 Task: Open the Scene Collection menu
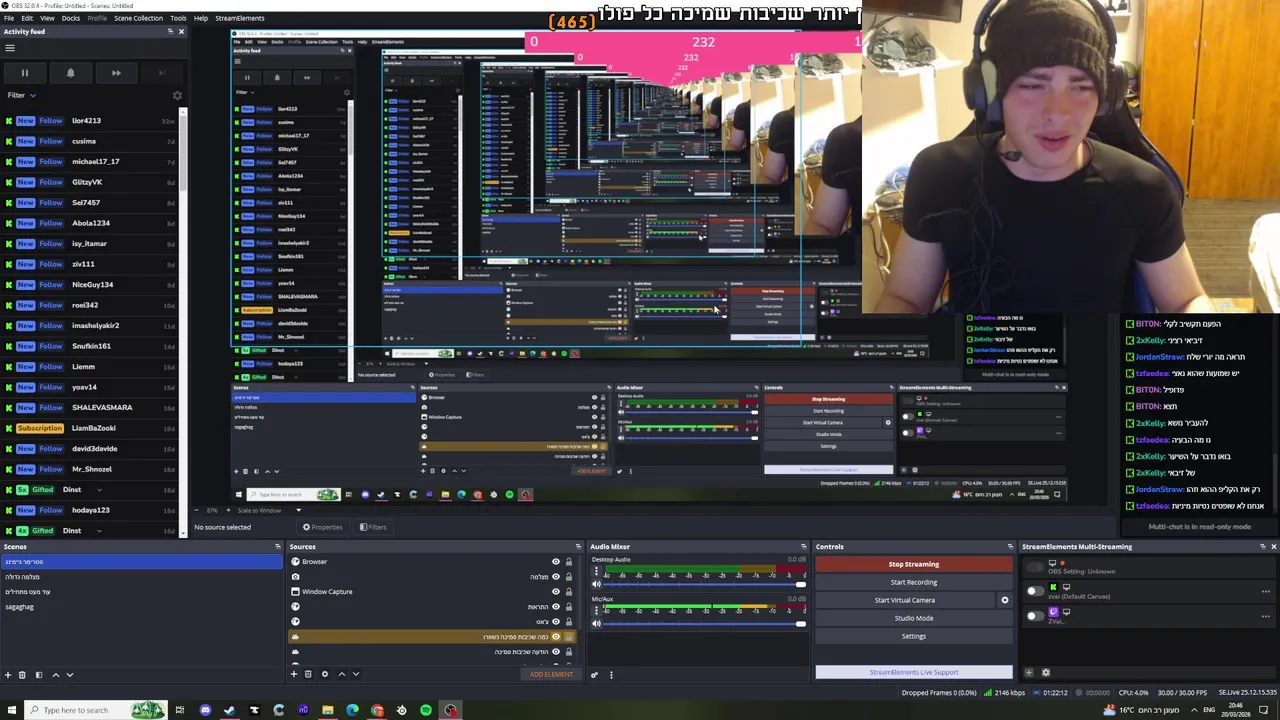[x=138, y=18]
